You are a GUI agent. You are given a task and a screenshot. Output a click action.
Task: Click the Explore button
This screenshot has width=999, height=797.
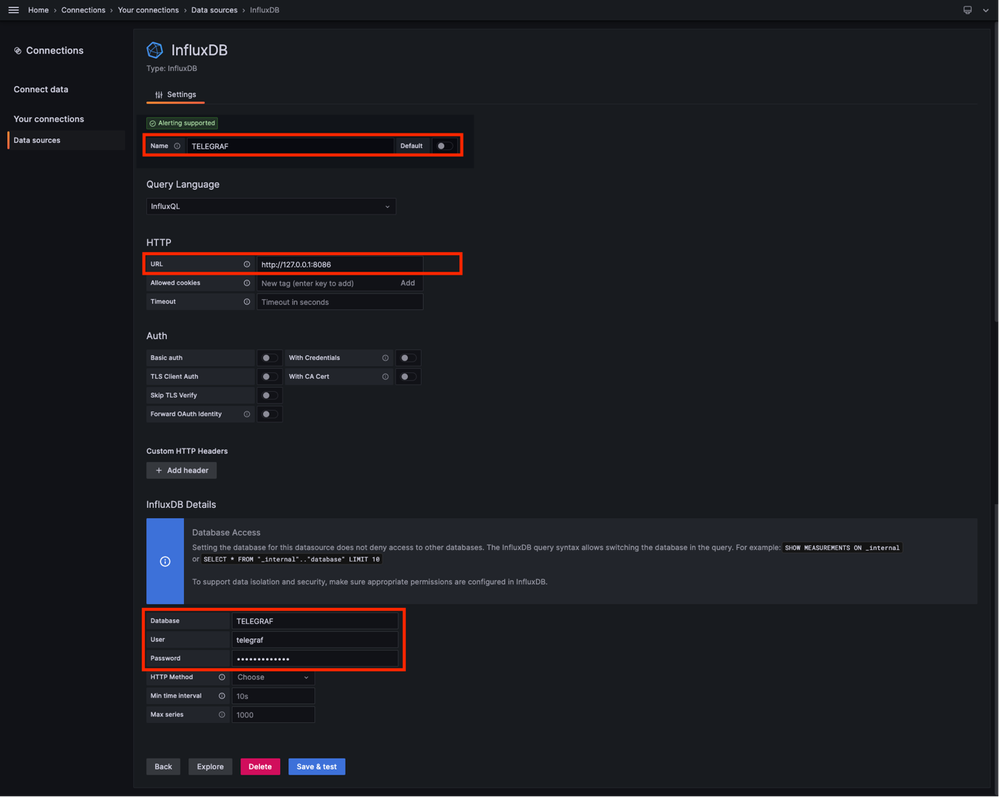click(x=210, y=767)
